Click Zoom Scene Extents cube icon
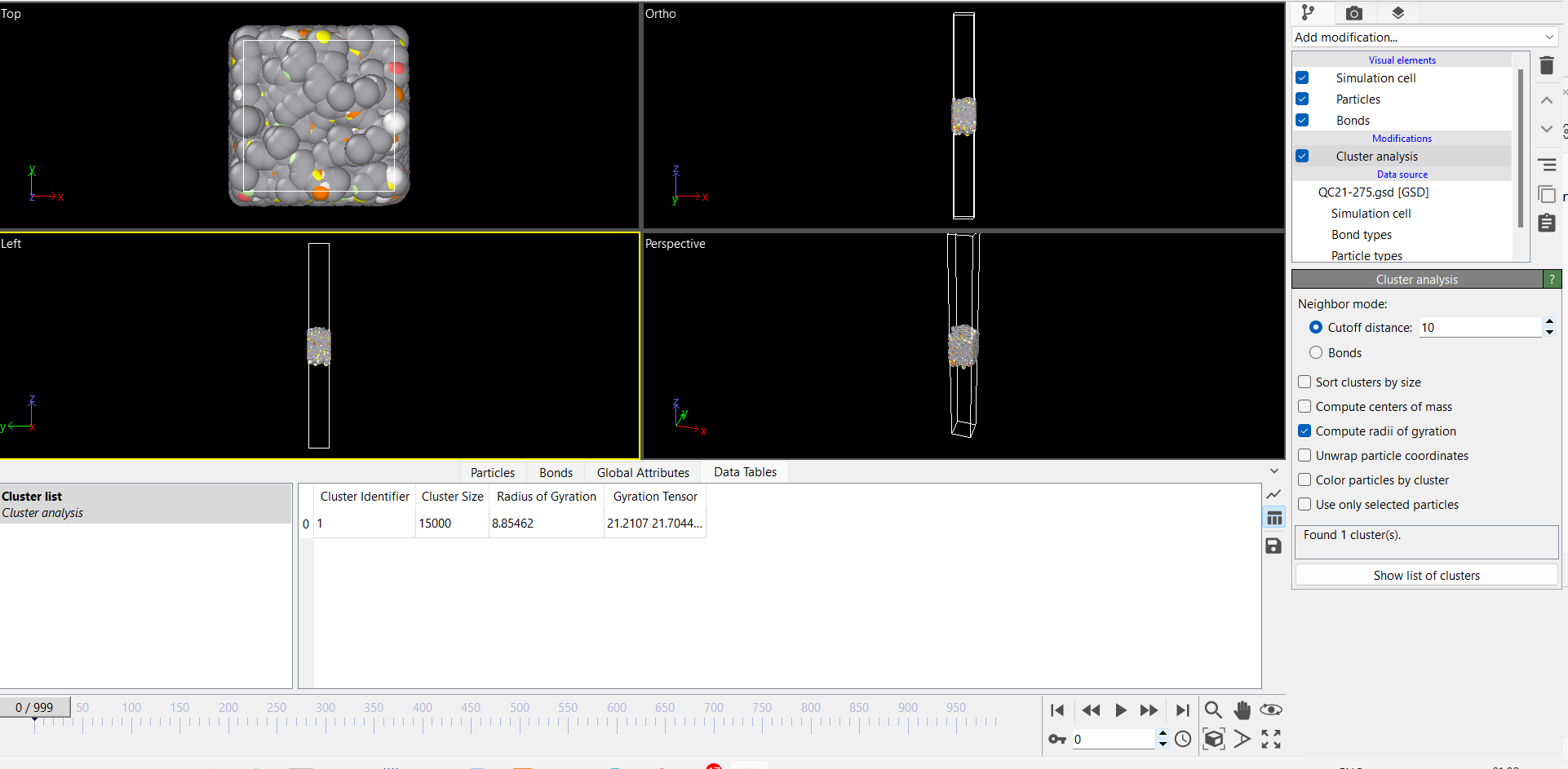 (x=1214, y=739)
